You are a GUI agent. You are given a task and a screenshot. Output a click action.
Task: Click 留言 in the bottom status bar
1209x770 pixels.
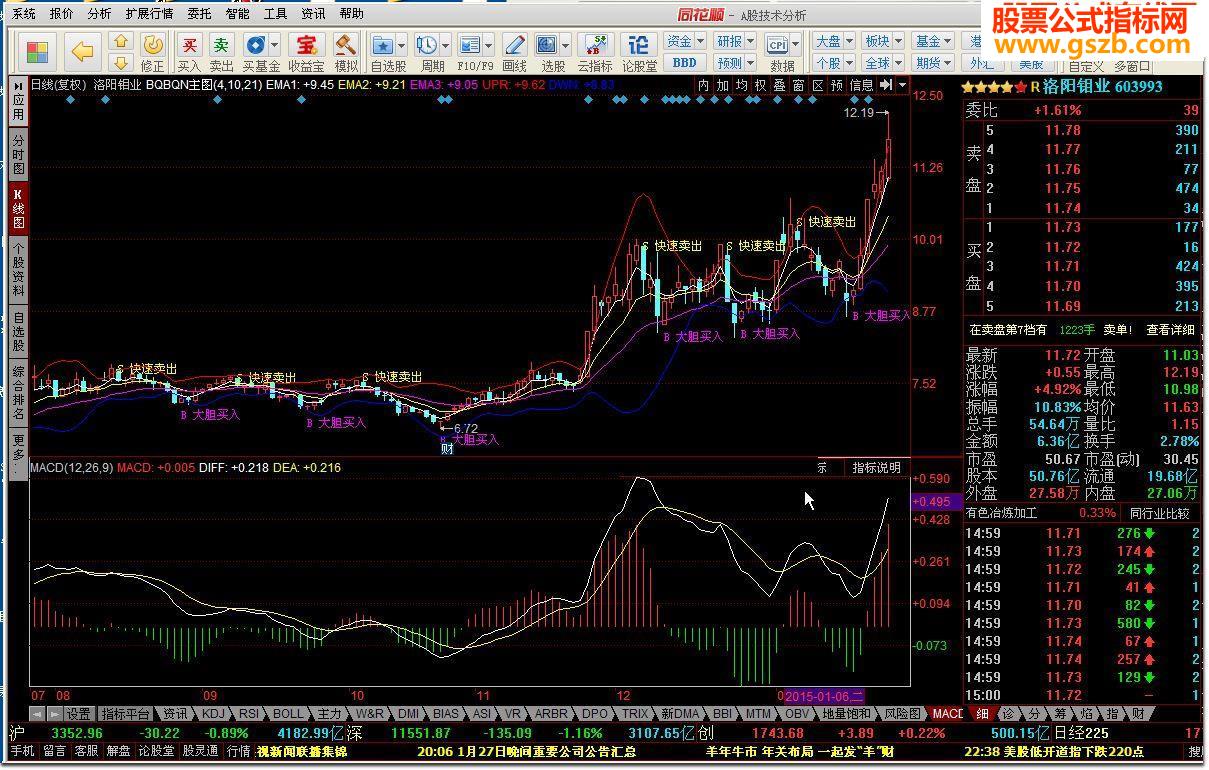55,751
